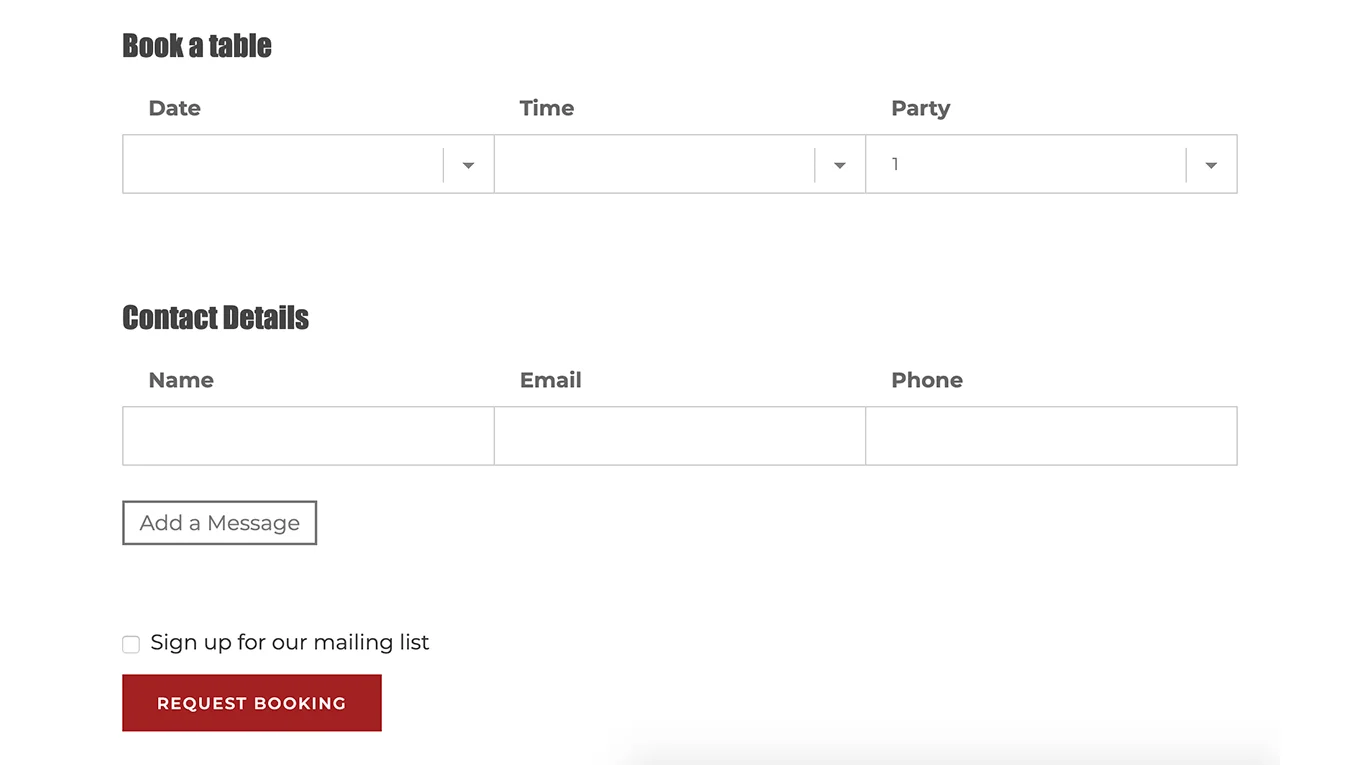The image size is (1360, 765).
Task: Click the Party size dropdown arrow icon
Action: pos(1211,165)
